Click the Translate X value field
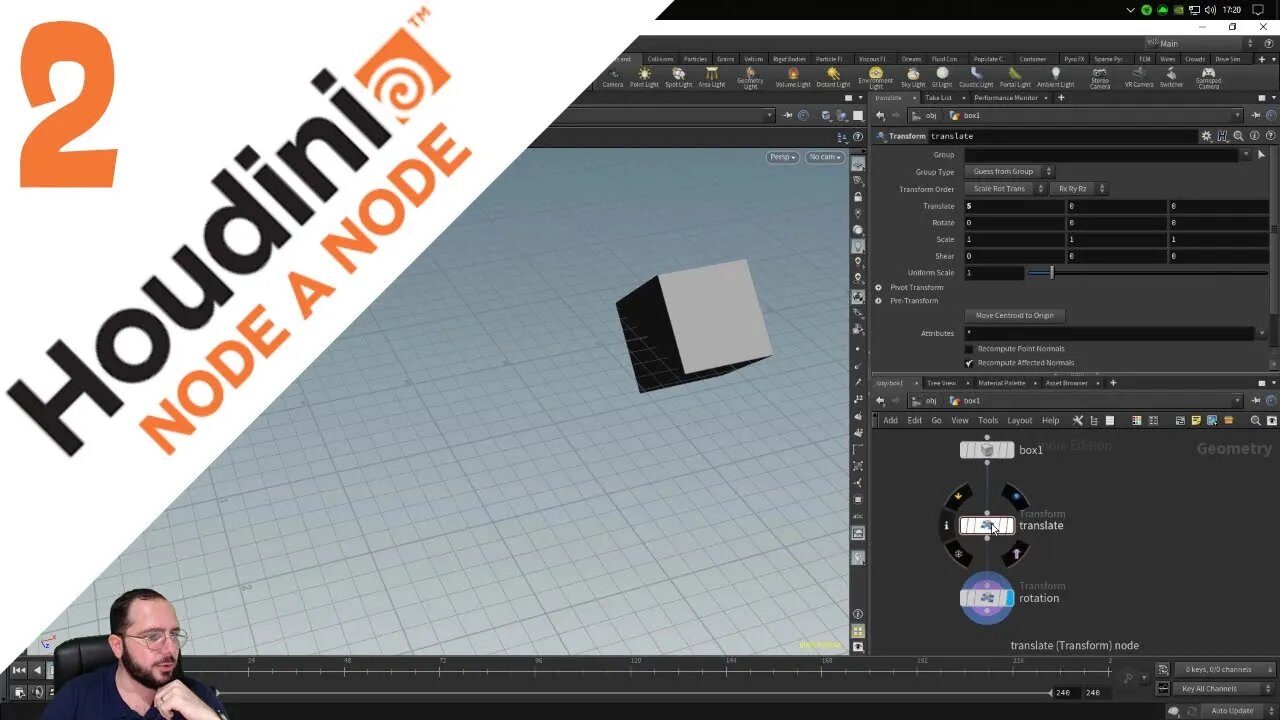The height and width of the screenshot is (720, 1280). tap(1014, 206)
